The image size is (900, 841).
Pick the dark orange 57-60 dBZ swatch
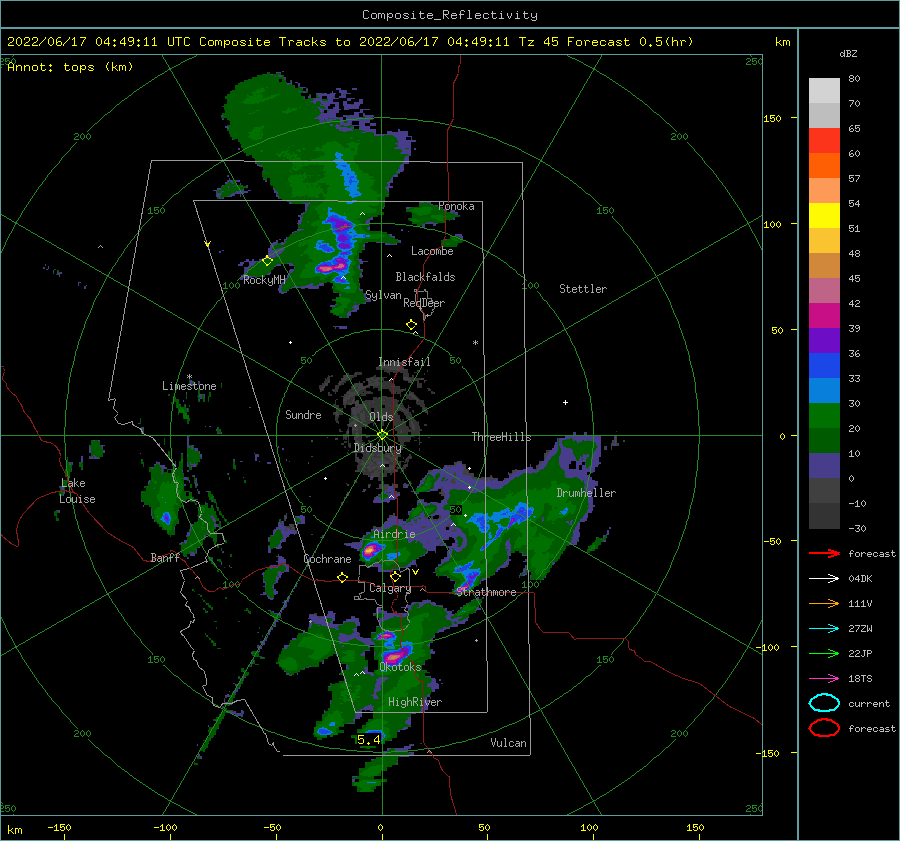point(824,166)
